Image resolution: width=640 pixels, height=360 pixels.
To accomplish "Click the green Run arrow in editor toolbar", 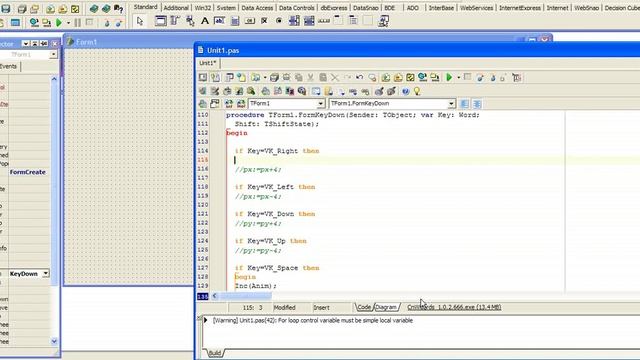I will (x=449, y=78).
